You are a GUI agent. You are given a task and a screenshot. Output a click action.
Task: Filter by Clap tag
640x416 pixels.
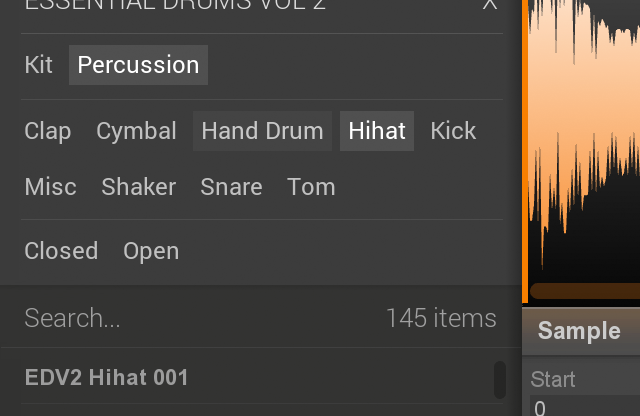48,131
